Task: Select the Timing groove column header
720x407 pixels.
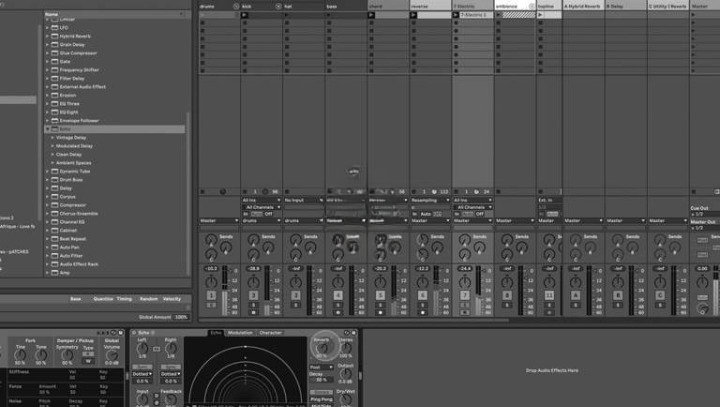Action: 124,299
